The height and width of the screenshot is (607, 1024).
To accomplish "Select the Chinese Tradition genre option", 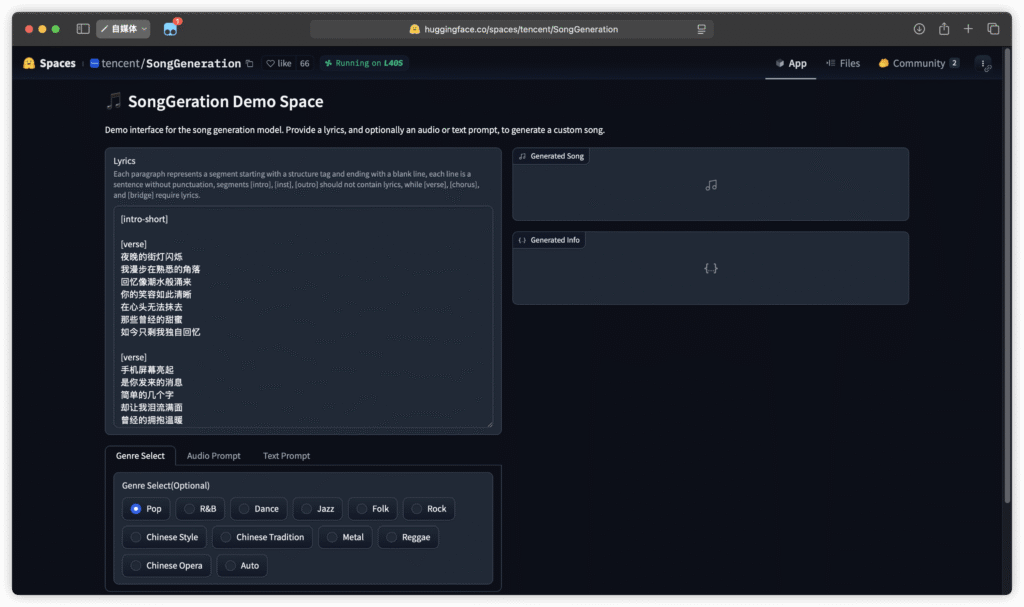I will tap(262, 537).
